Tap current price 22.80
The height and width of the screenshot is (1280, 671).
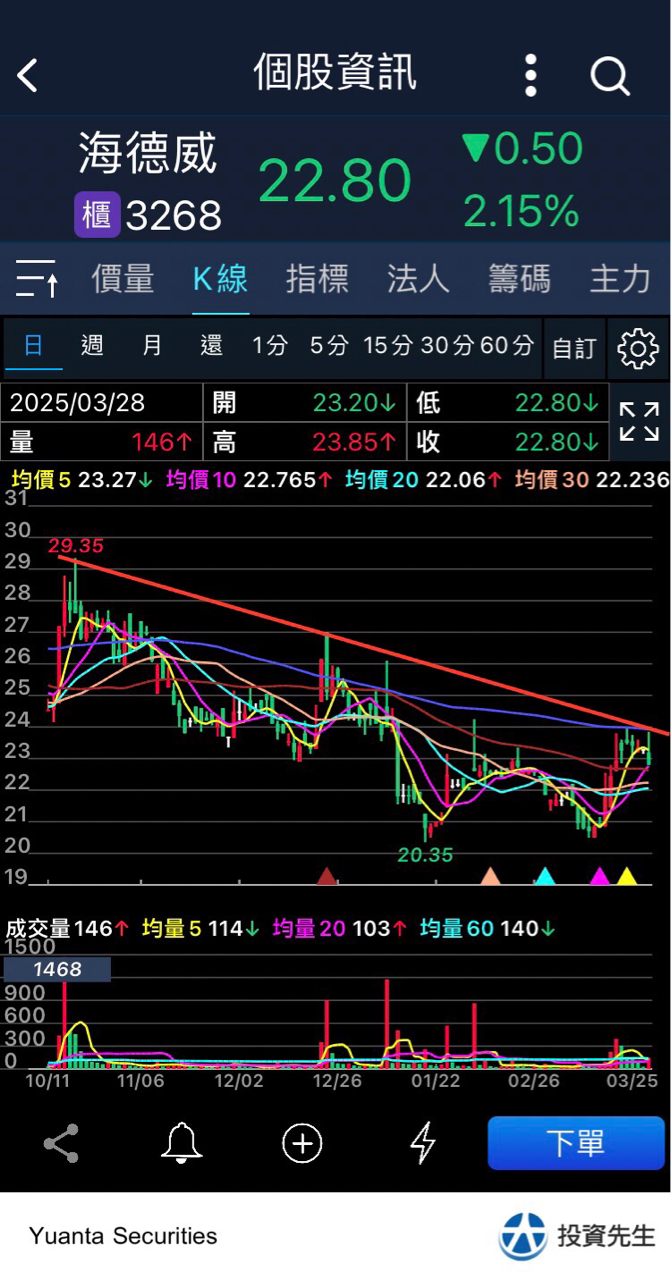click(335, 181)
